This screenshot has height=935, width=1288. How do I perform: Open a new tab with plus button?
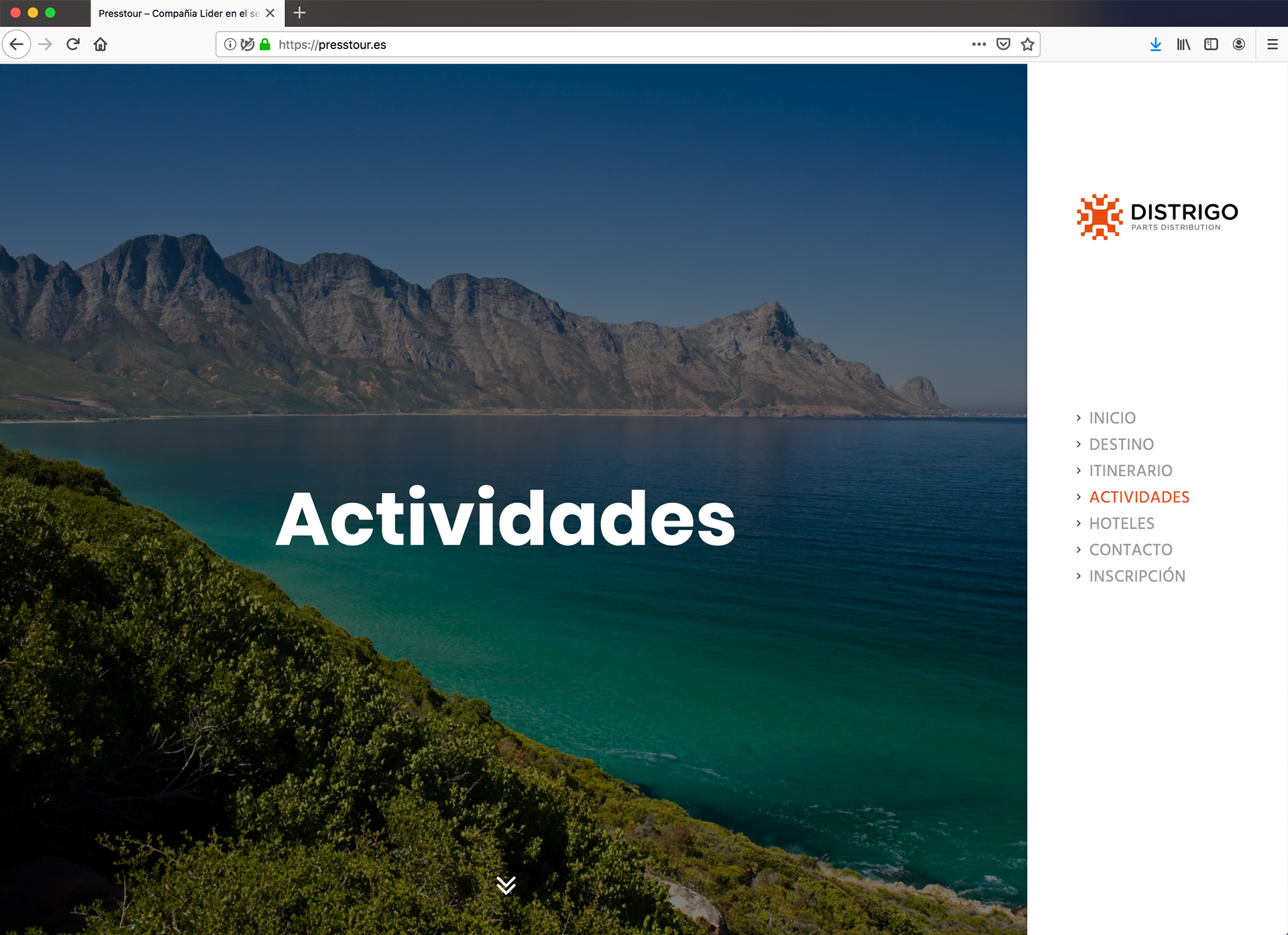[300, 13]
